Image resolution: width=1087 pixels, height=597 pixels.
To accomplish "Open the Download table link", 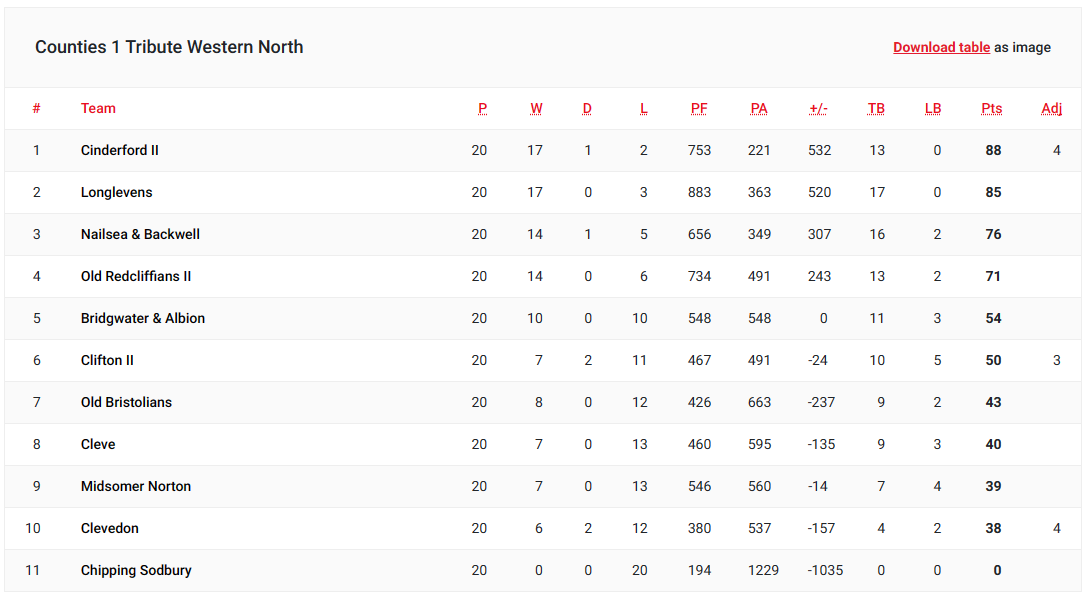I will 941,47.
